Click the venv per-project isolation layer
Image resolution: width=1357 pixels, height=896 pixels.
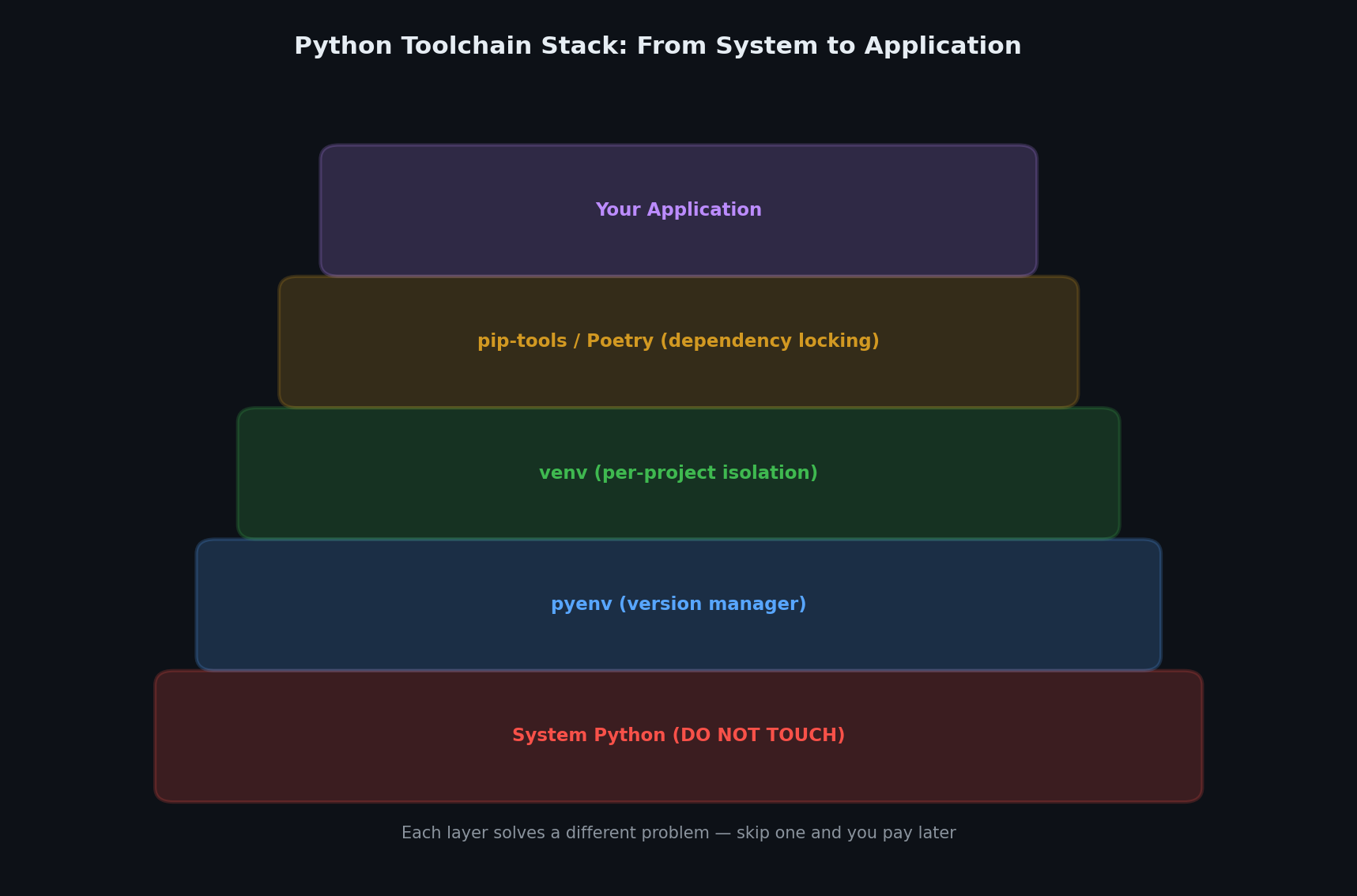(x=678, y=473)
